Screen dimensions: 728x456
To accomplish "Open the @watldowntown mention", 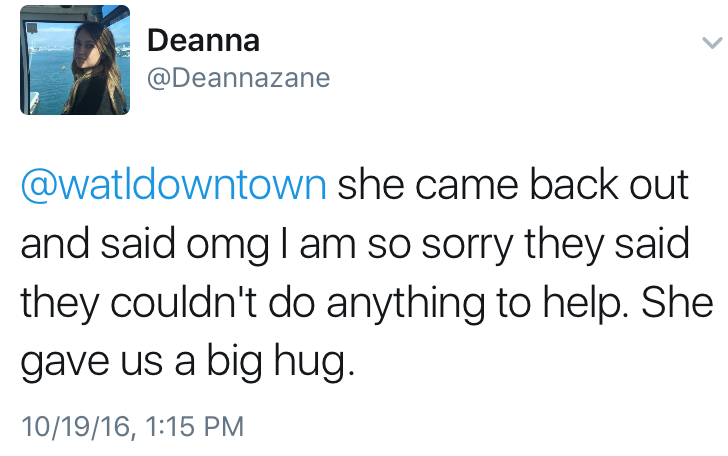I will pyautogui.click(x=173, y=187).
